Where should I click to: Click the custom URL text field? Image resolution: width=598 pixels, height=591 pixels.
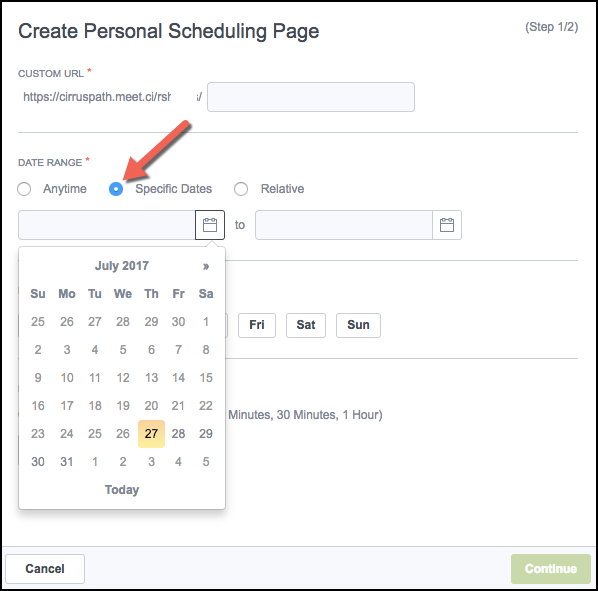(311, 97)
